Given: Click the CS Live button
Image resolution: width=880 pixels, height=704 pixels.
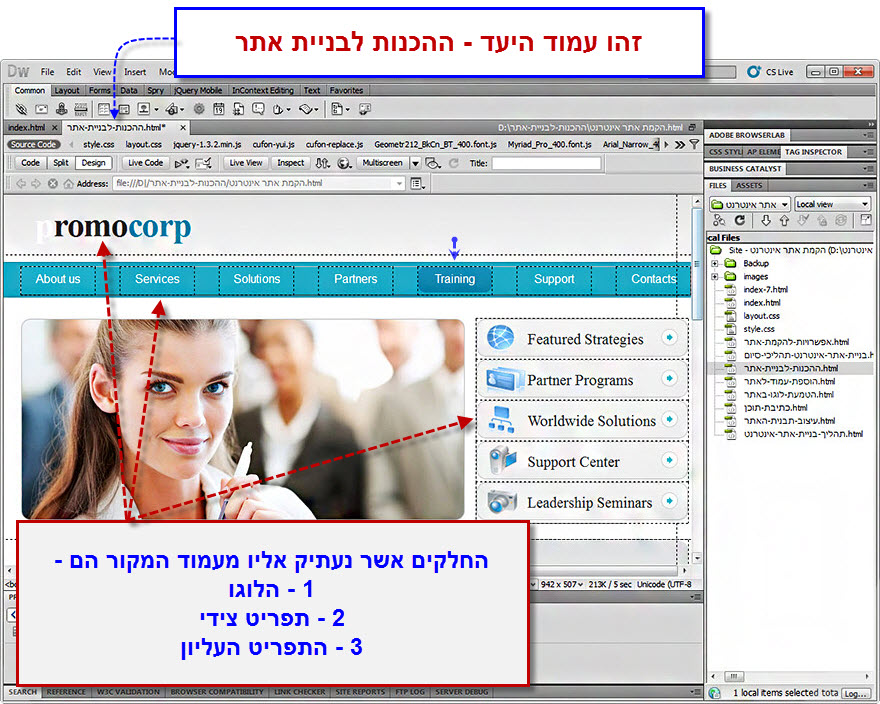Looking at the screenshot, I should [769, 72].
